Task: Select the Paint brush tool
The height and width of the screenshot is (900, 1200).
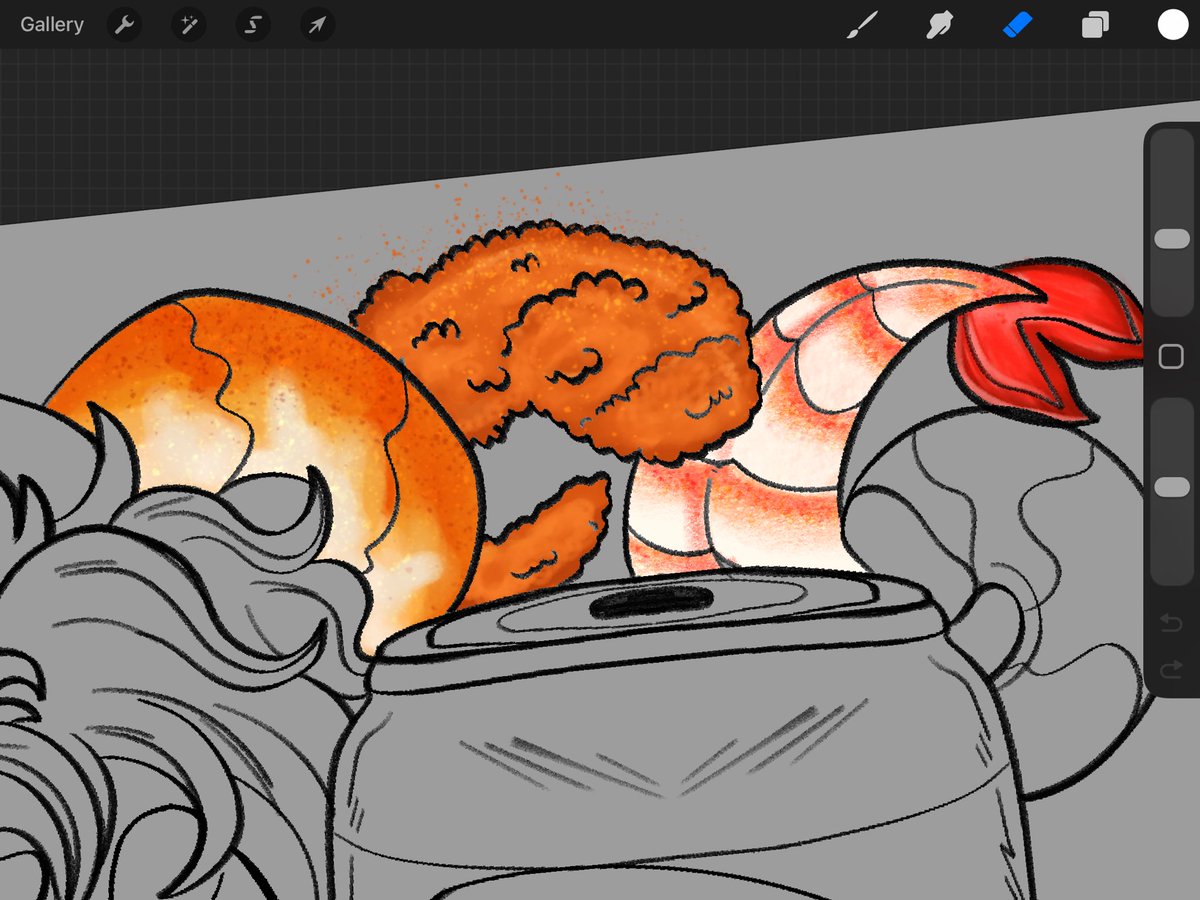Action: tap(860, 25)
